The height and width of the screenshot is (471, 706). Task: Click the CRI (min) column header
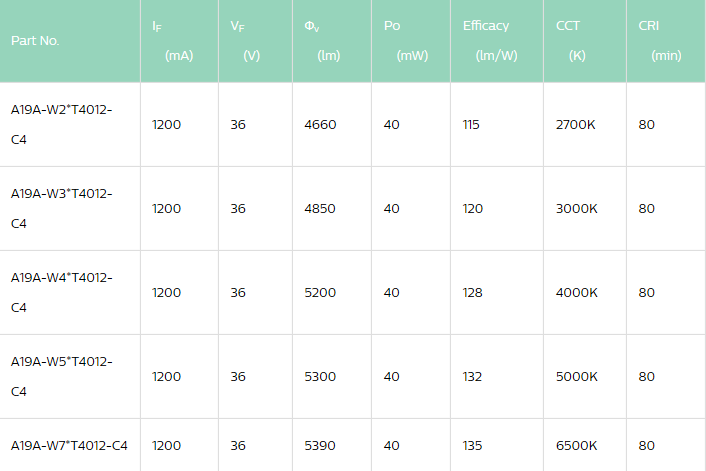point(660,40)
